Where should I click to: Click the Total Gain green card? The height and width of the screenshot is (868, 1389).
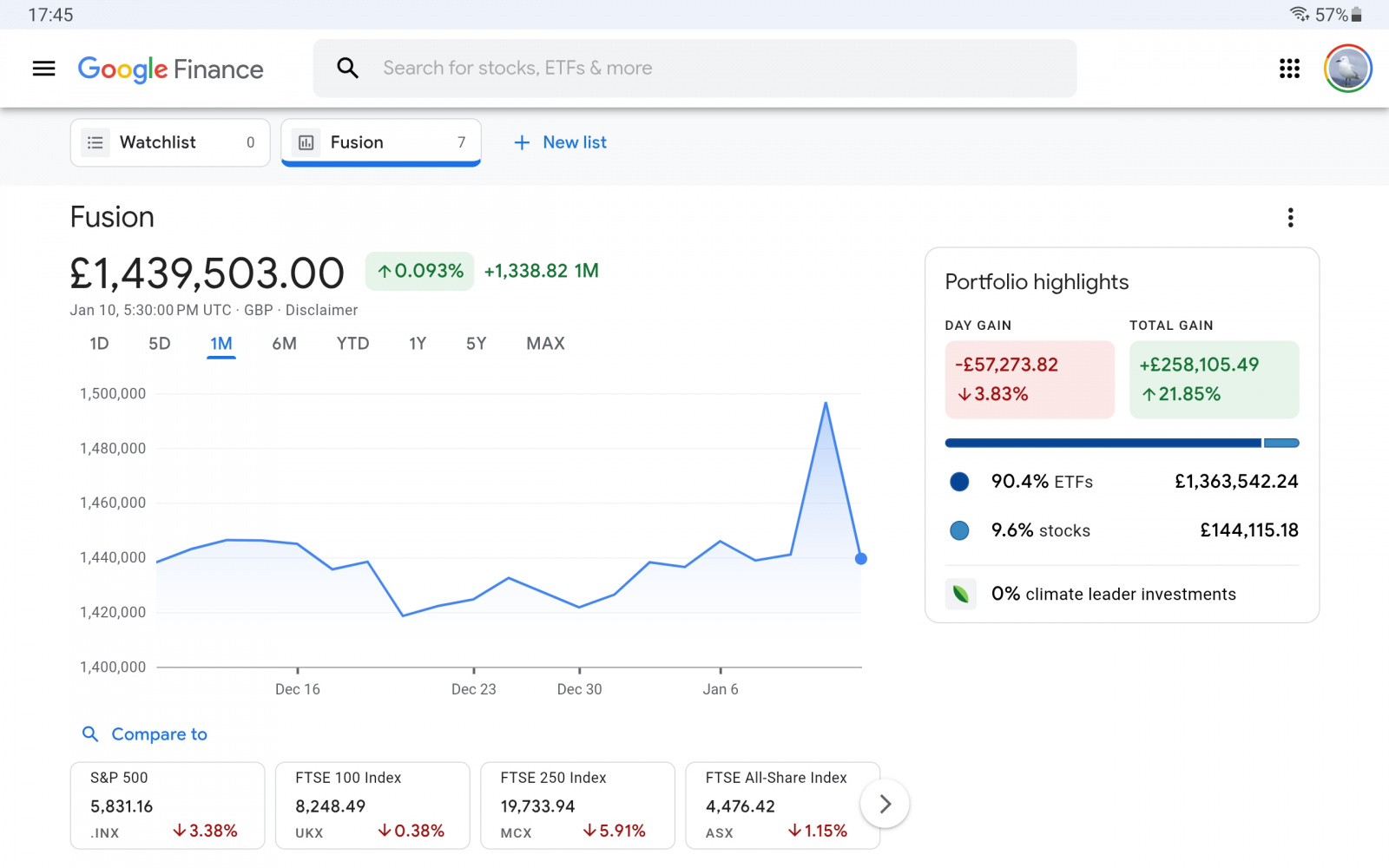coord(1214,379)
